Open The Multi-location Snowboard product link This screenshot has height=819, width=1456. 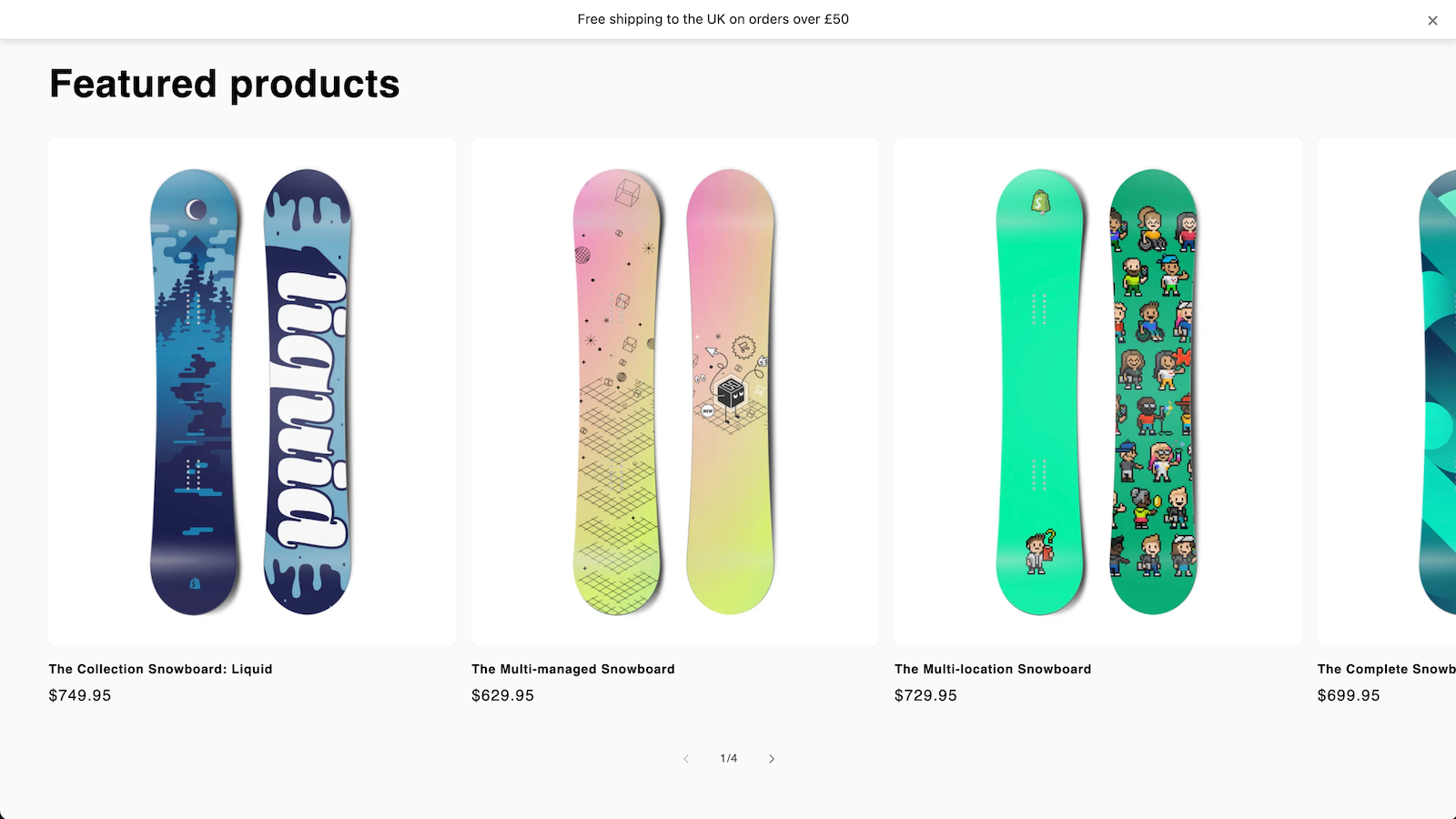tap(993, 669)
